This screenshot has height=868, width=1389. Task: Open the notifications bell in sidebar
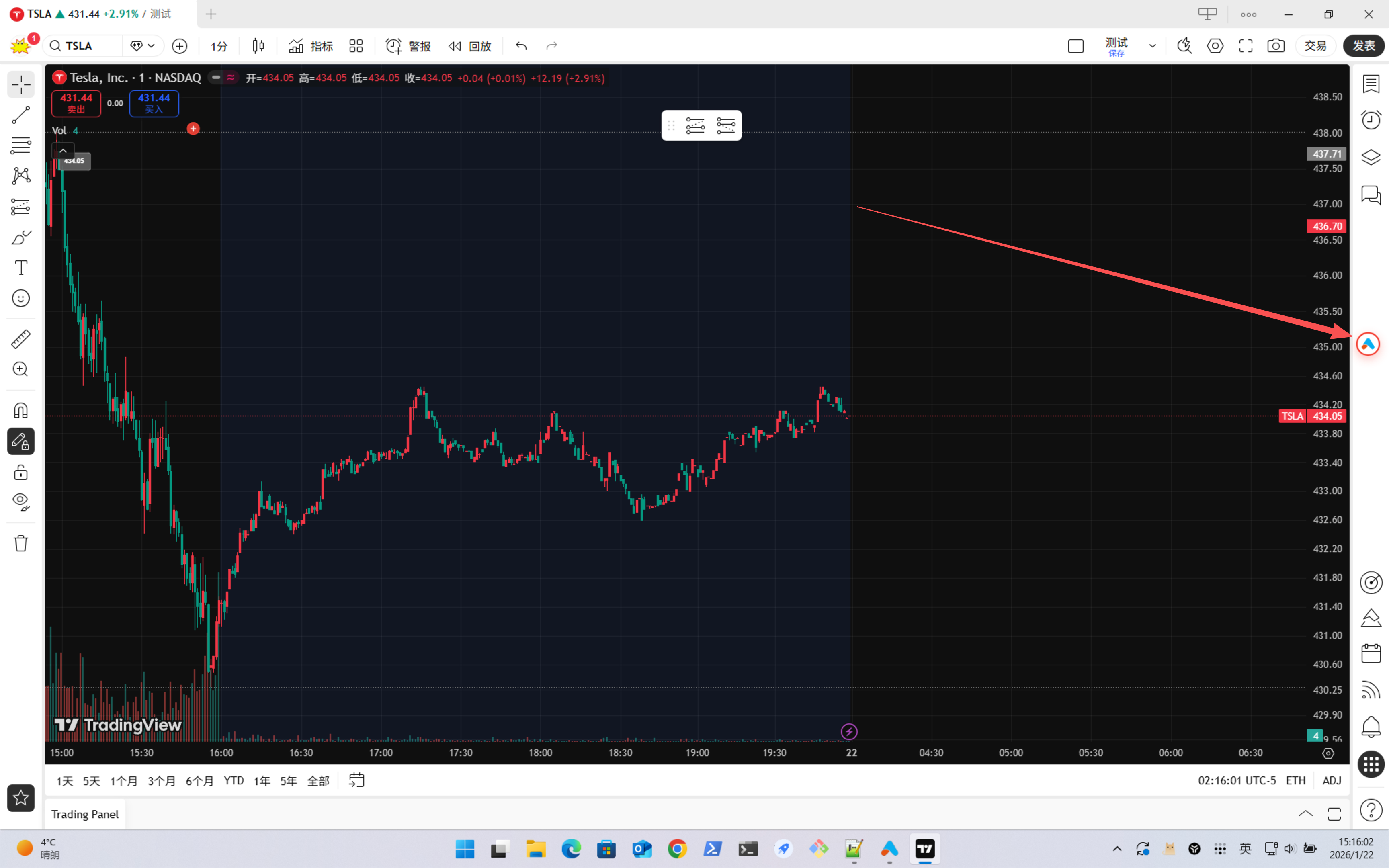(x=1371, y=727)
